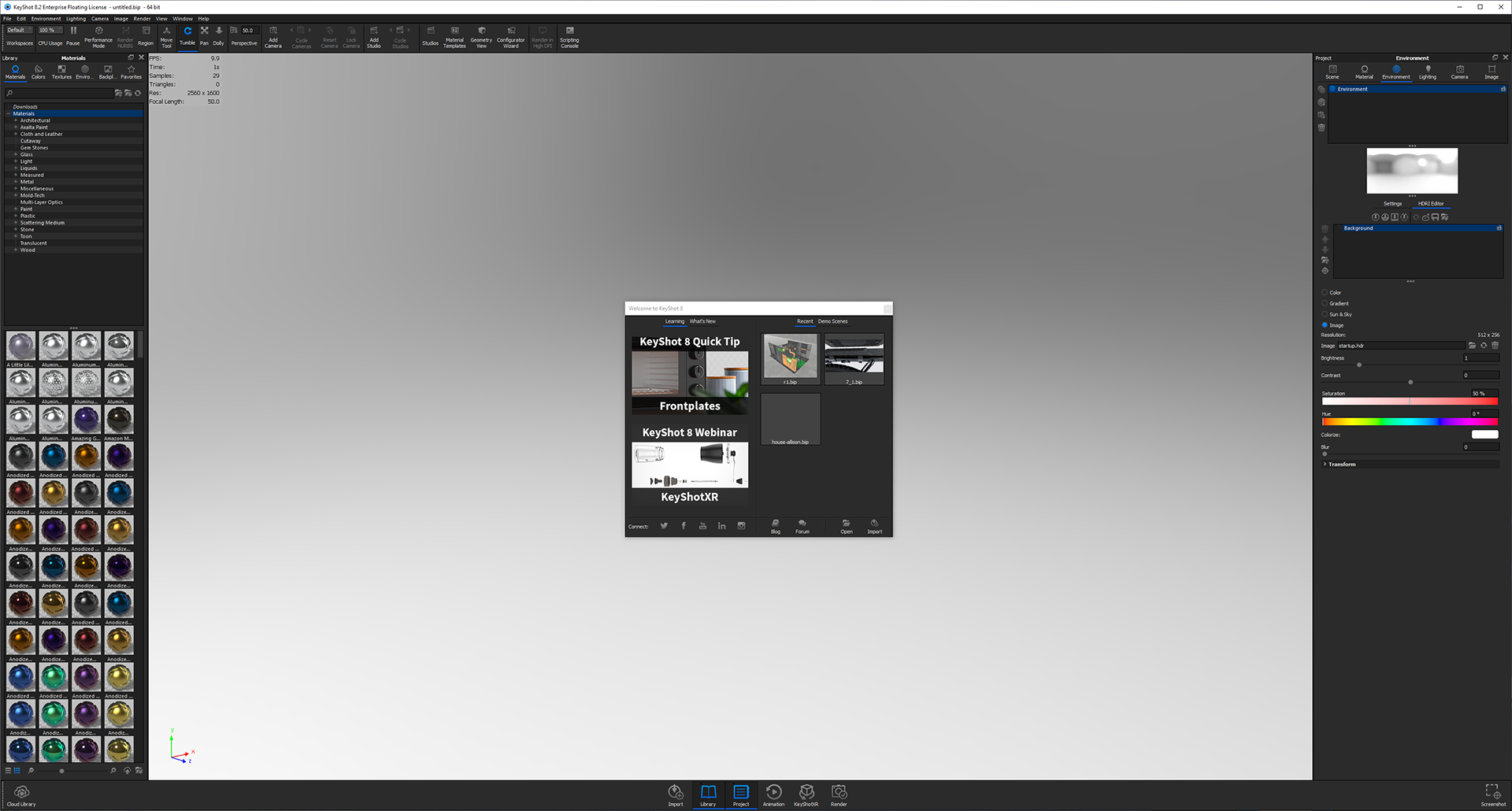
Task: Switch to Favorites tab in Library
Action: pyautogui.click(x=131, y=72)
